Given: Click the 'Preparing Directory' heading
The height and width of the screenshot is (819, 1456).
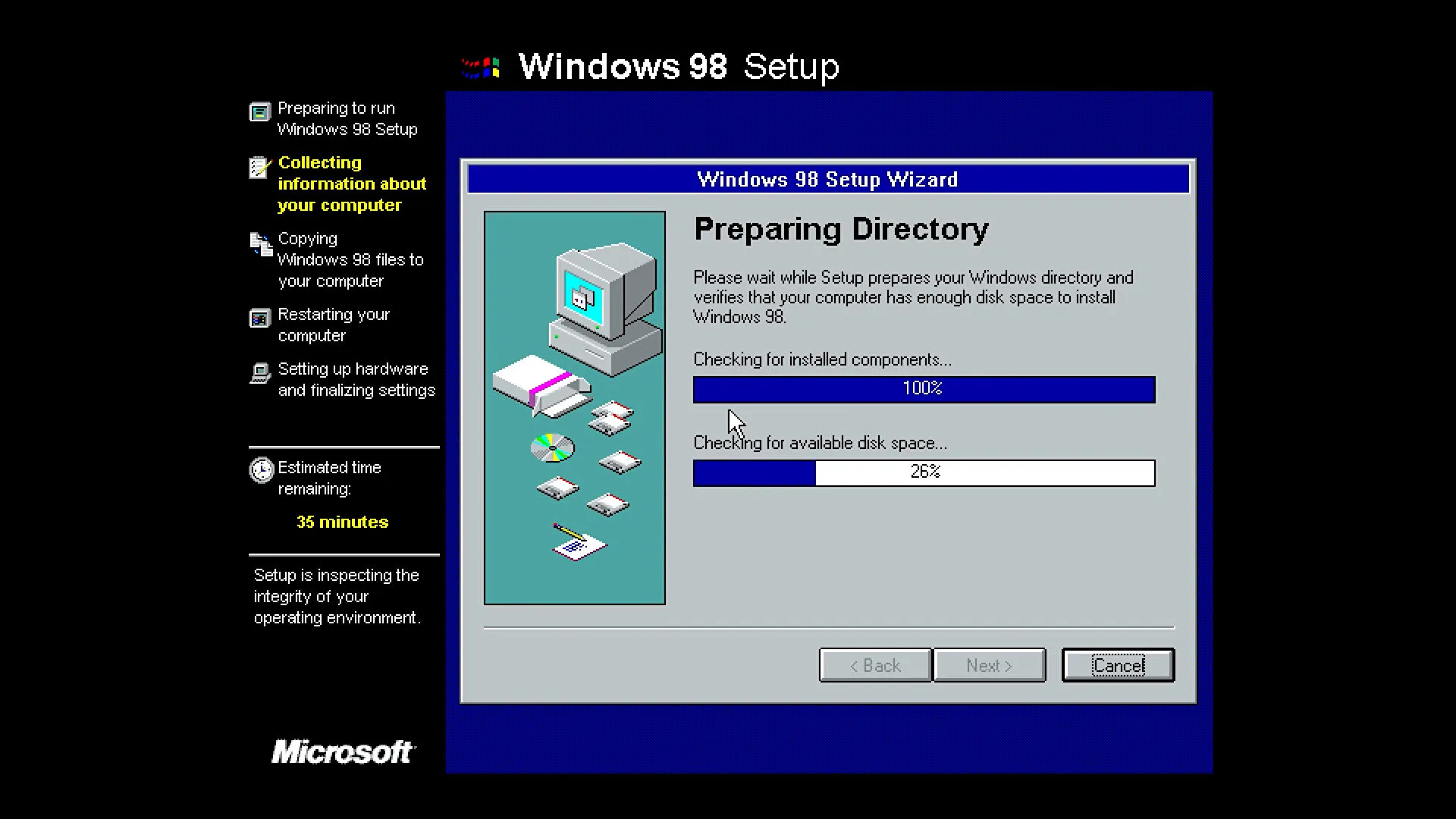Looking at the screenshot, I should click(842, 229).
